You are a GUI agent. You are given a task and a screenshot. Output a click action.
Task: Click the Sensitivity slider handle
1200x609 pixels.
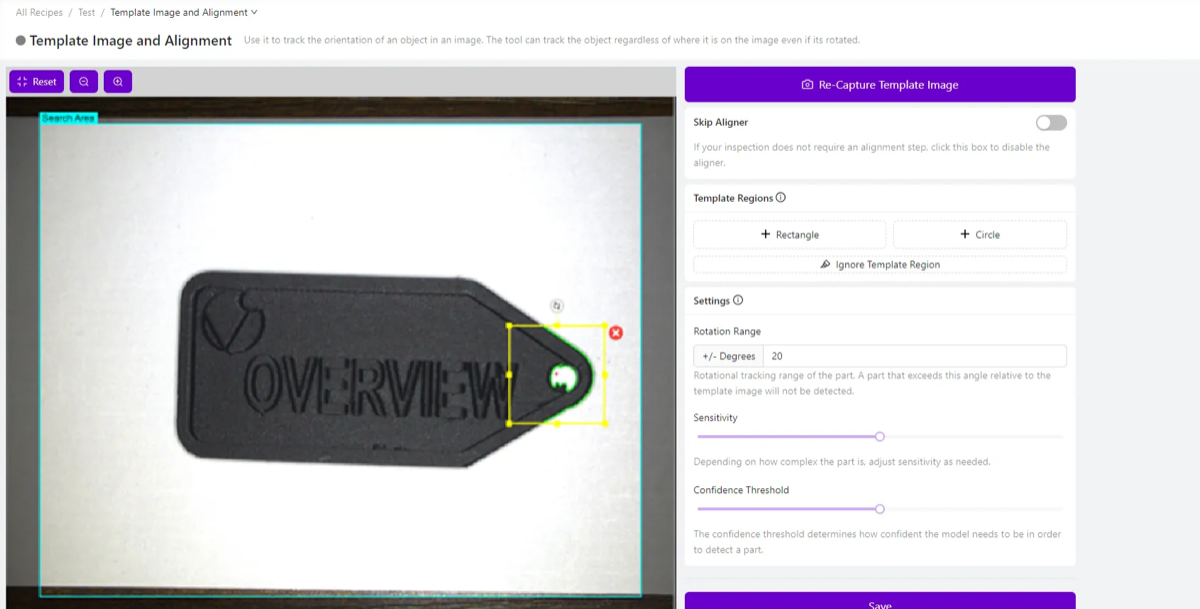(x=879, y=437)
